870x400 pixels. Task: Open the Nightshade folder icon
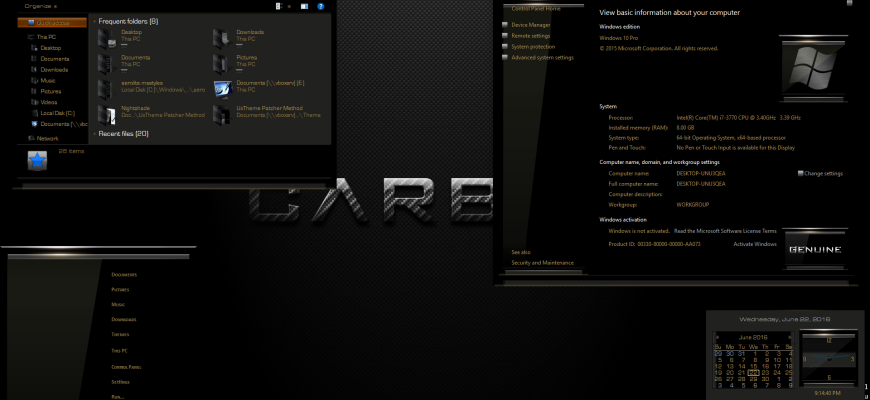(107, 114)
